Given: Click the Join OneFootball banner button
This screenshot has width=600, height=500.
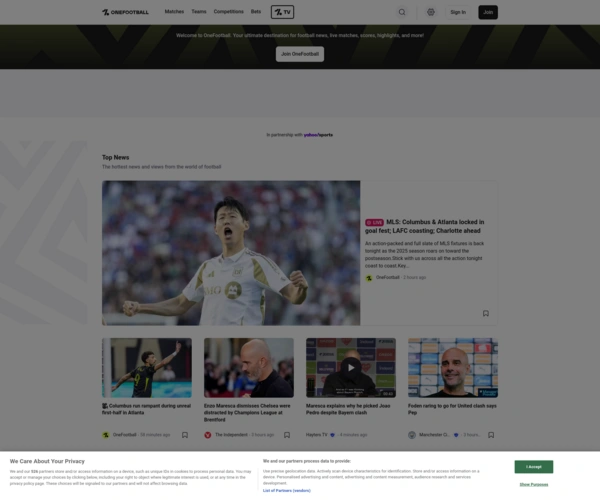Looking at the screenshot, I should pos(300,54).
